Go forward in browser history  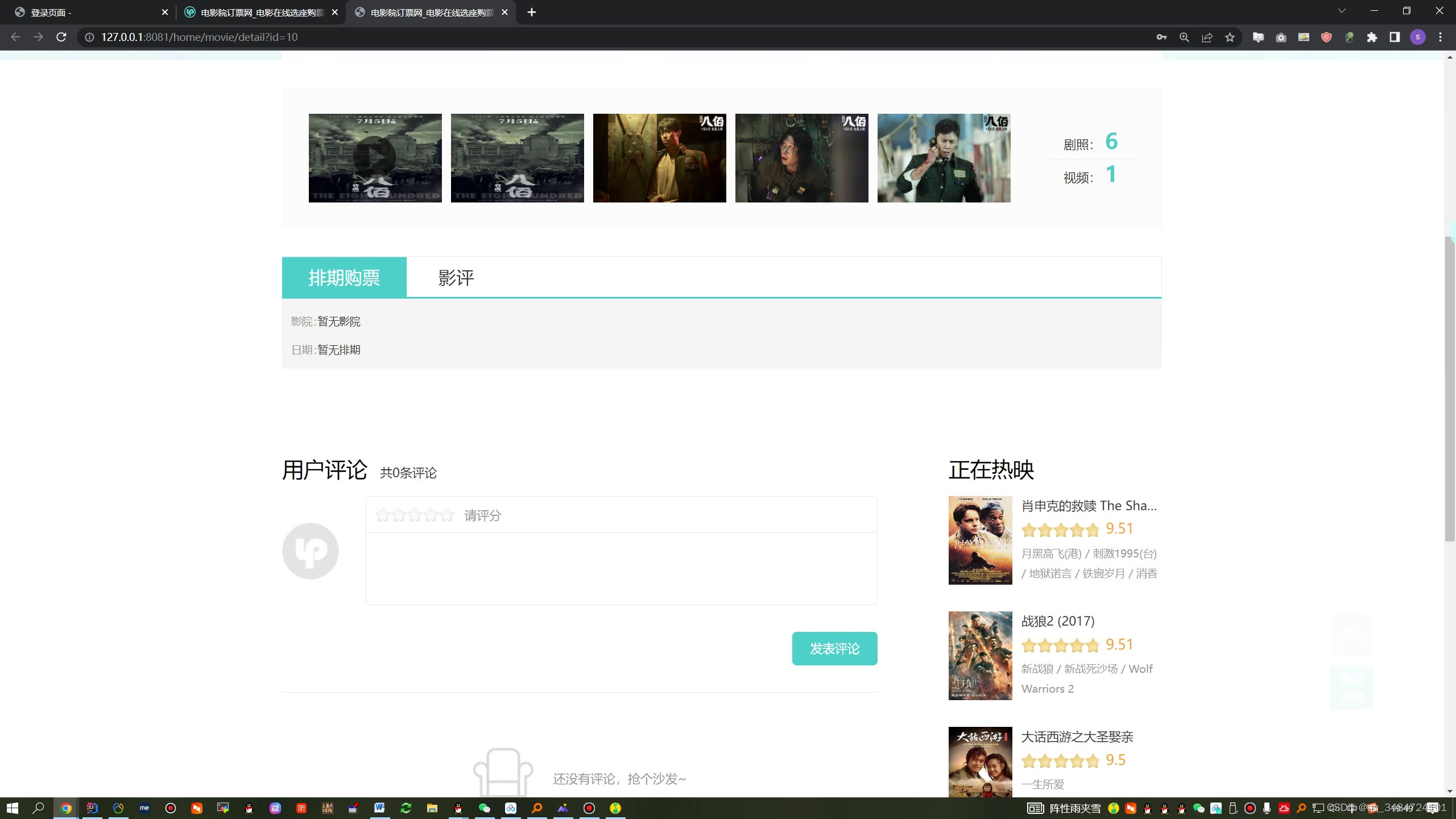click(x=38, y=37)
